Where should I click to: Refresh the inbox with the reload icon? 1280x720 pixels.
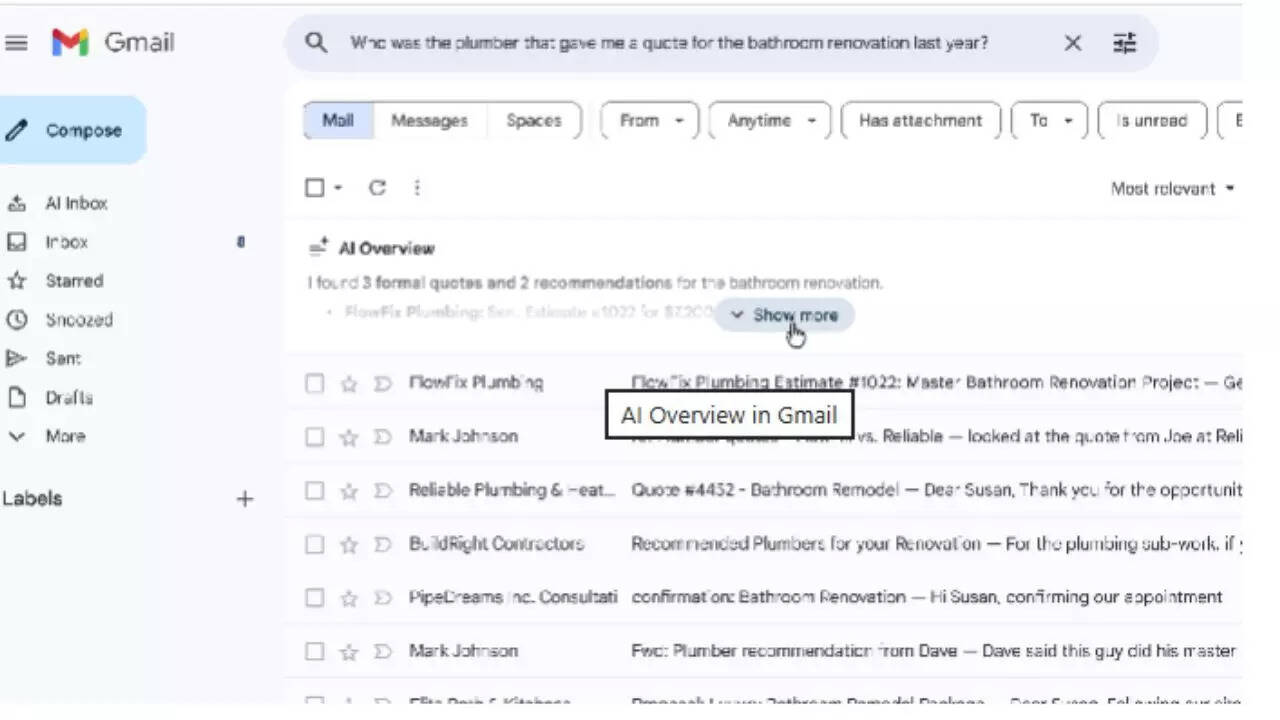(x=377, y=187)
